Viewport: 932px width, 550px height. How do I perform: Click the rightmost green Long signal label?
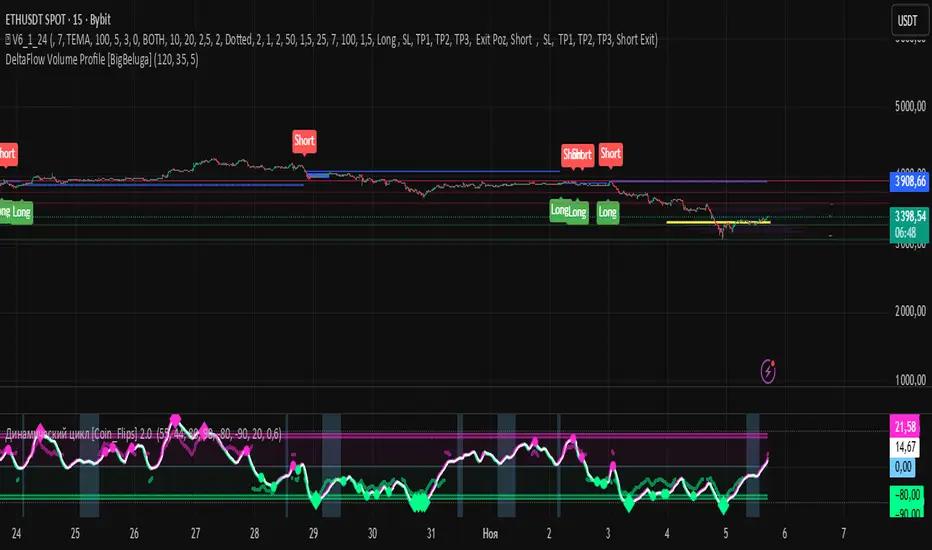tap(607, 211)
